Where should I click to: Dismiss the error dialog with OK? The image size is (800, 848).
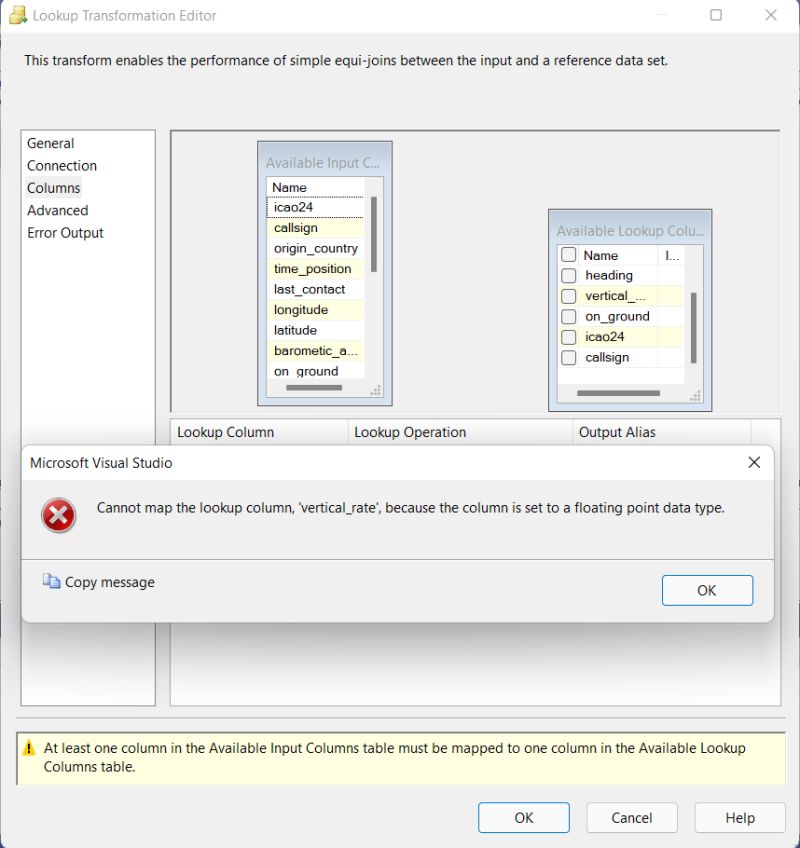pos(706,590)
